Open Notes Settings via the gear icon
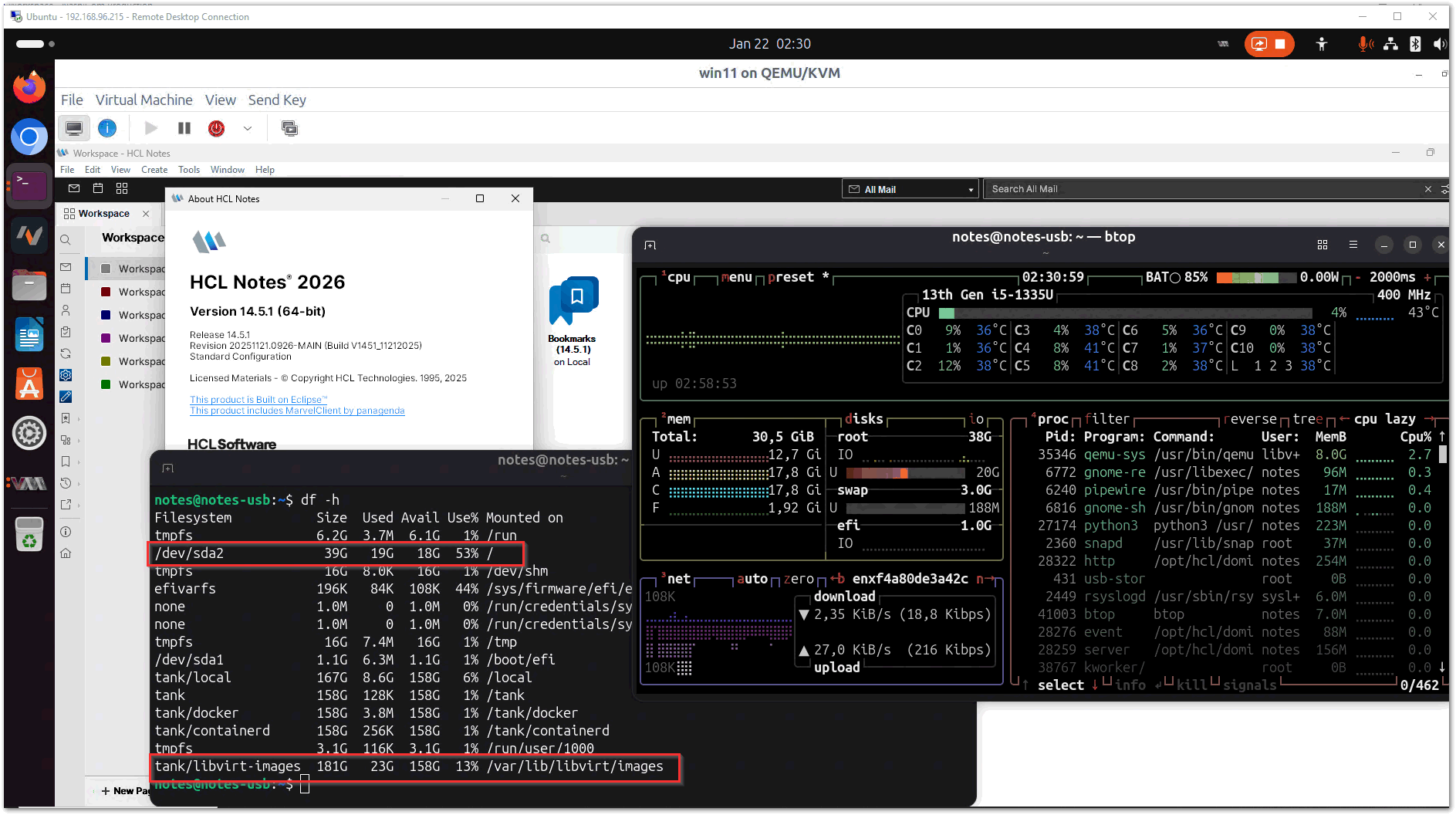Viewport: 1456px width, 815px height. (66, 375)
